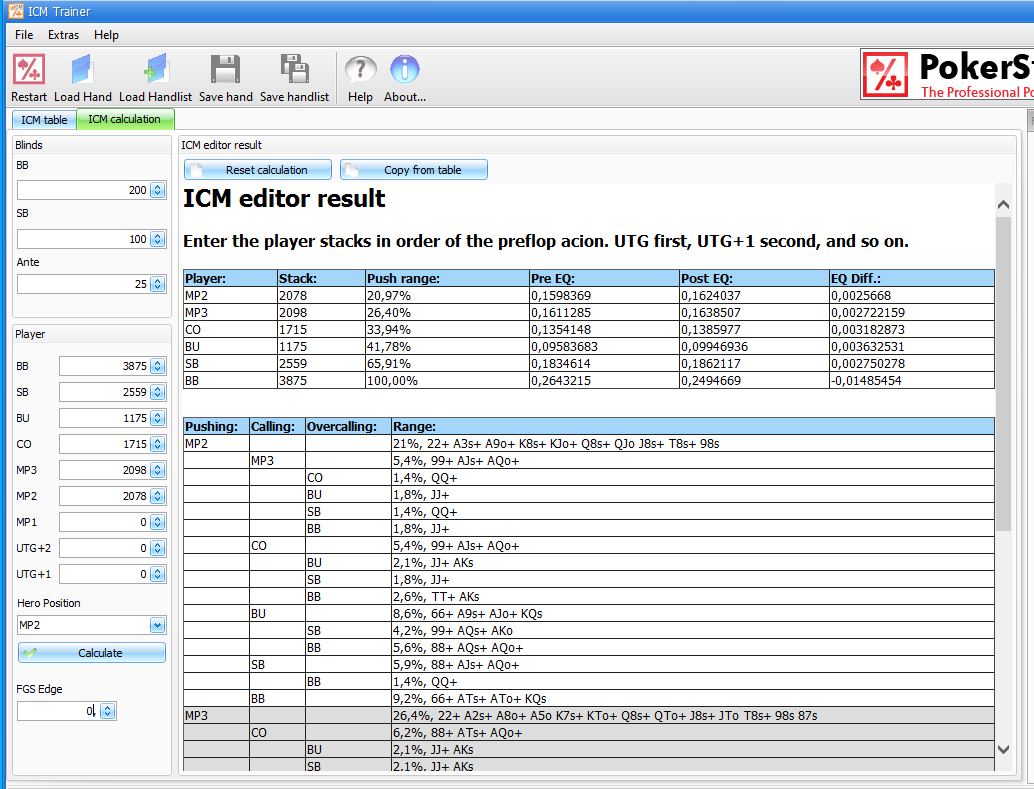Viewport: 1034px width, 789px height.
Task: Adjust the Ante stepper arrows
Action: point(158,284)
